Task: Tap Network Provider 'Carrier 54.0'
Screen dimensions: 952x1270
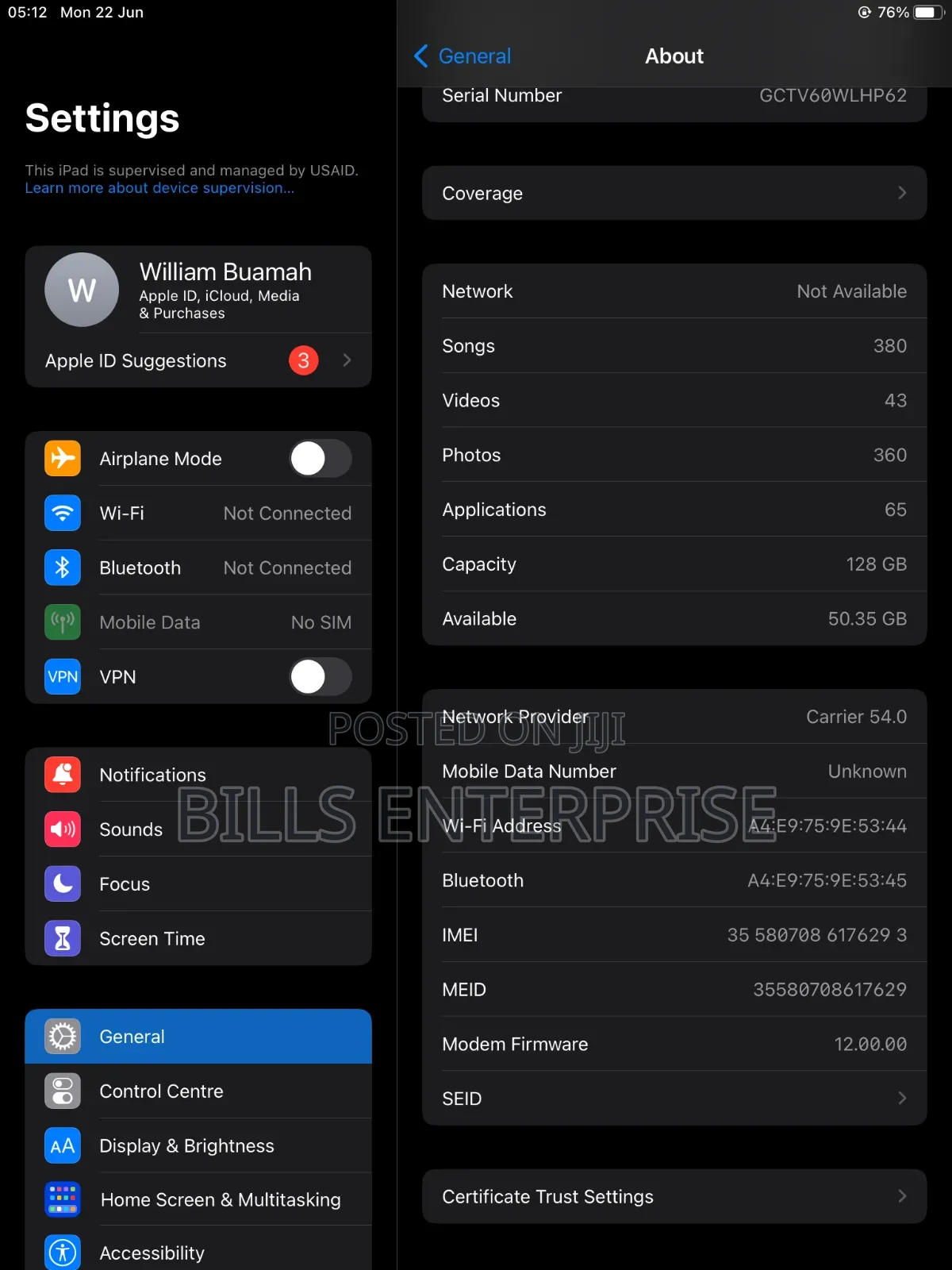Action: (856, 717)
